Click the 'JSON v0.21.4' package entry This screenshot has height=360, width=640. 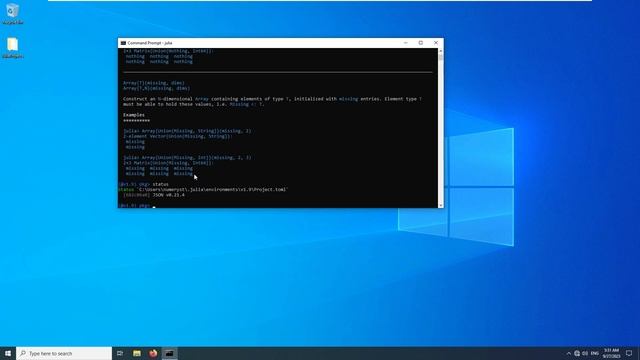[153, 195]
